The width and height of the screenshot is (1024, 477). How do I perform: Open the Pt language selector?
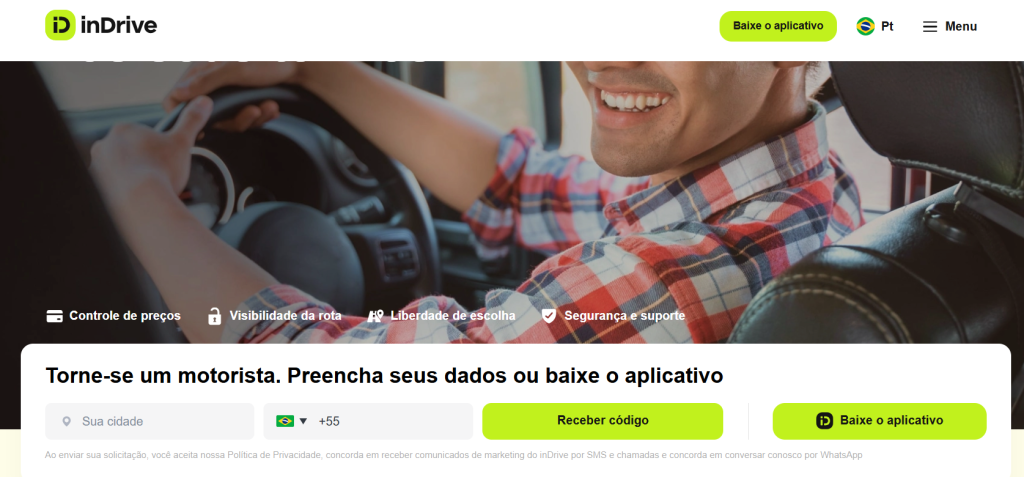tap(875, 26)
